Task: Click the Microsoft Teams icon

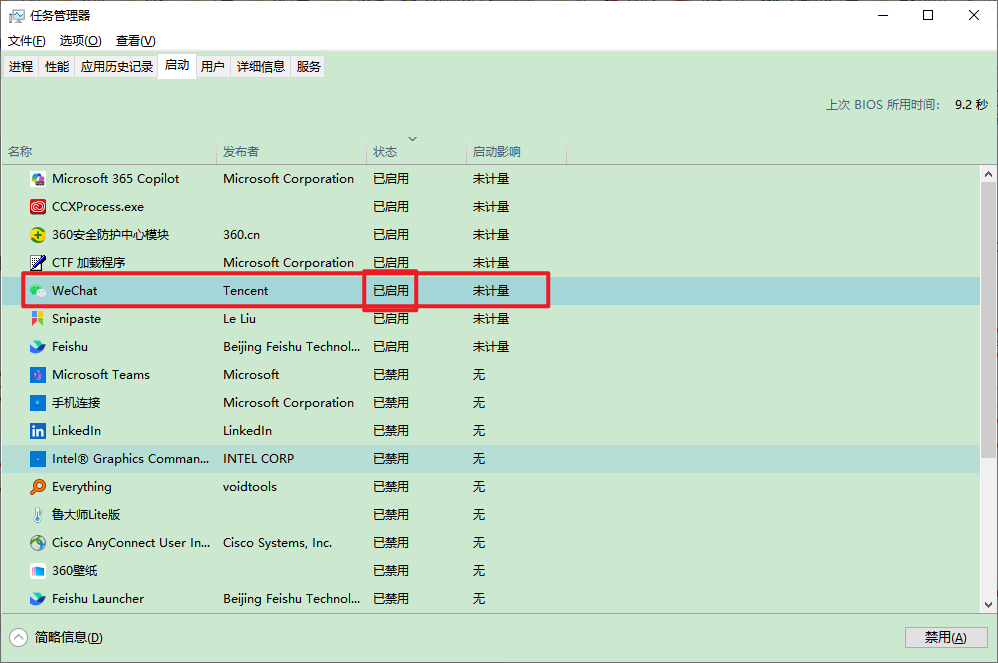Action: [38, 375]
